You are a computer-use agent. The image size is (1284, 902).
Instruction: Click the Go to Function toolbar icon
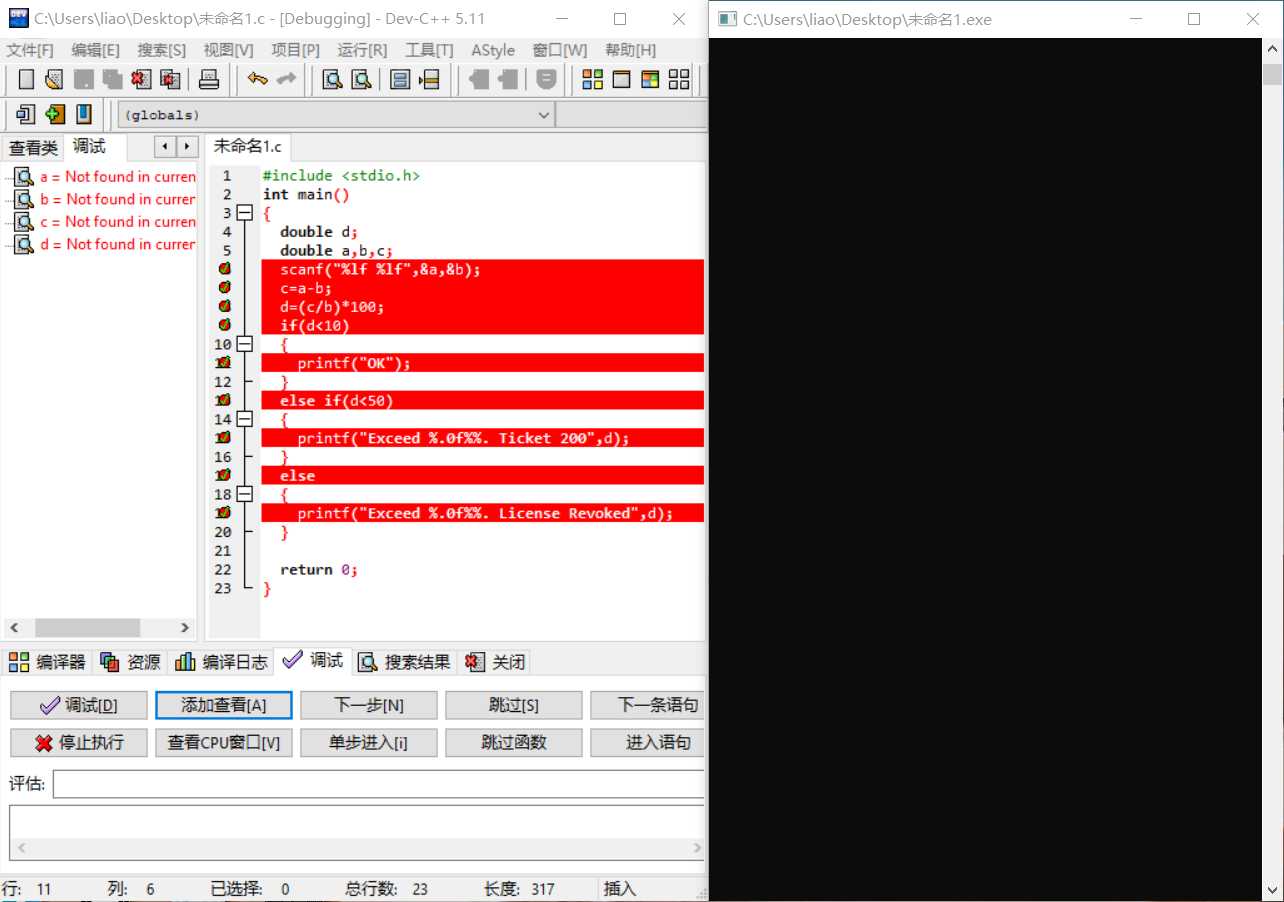coord(400,79)
